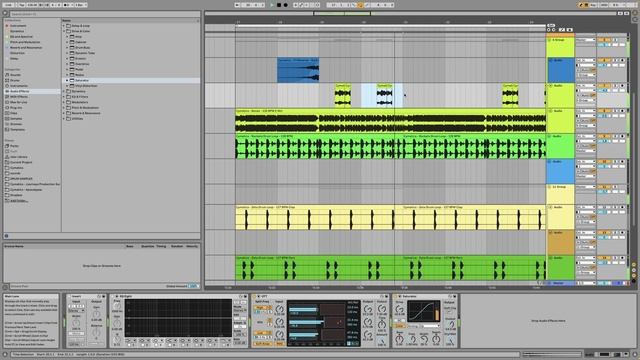Screen dimensions: 640x360
Task: Toggle EQ Eight band 1 activator
Action: pos(129,344)
